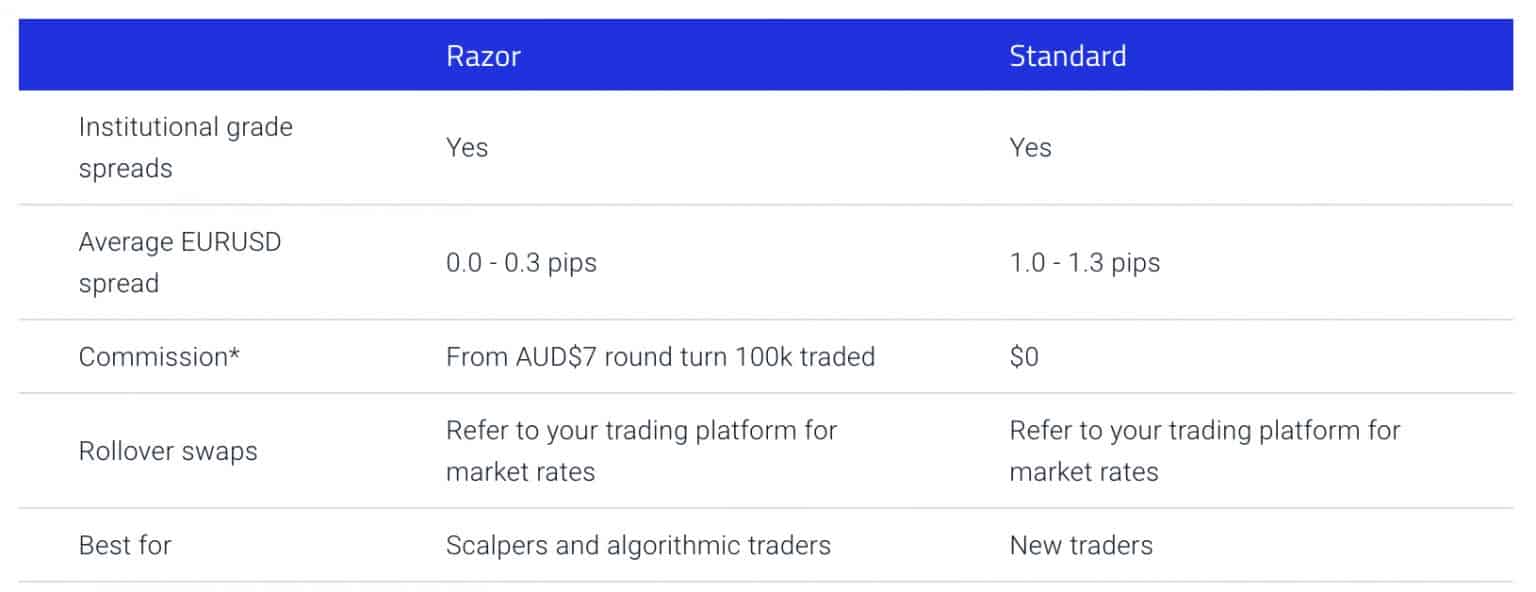Select the 1.0 - 1.3 pips value
1536x592 pixels.
point(1084,263)
